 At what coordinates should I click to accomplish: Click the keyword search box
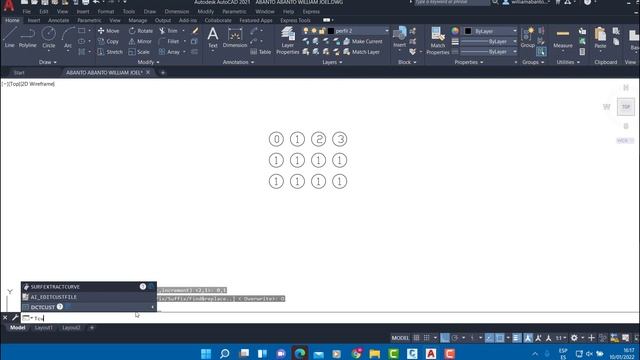click(452, 2)
